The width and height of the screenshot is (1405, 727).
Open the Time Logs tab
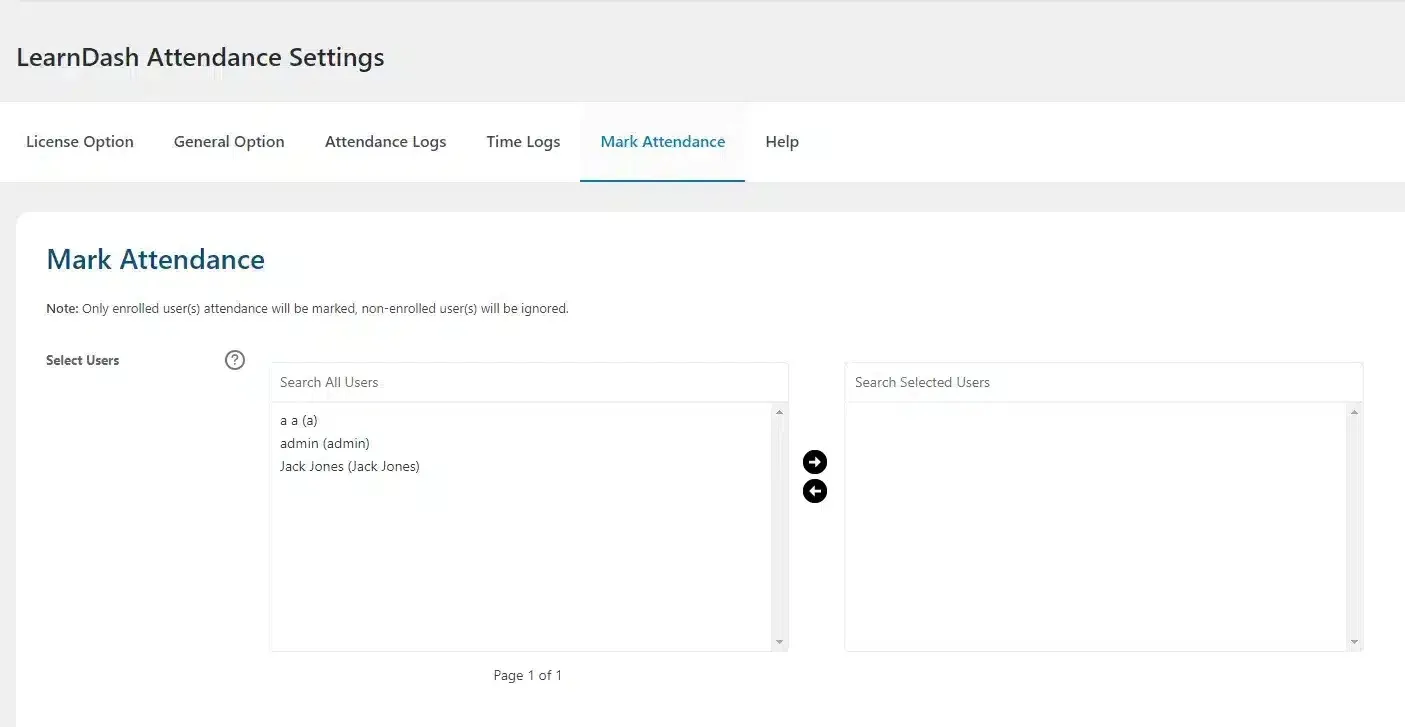[x=522, y=141]
